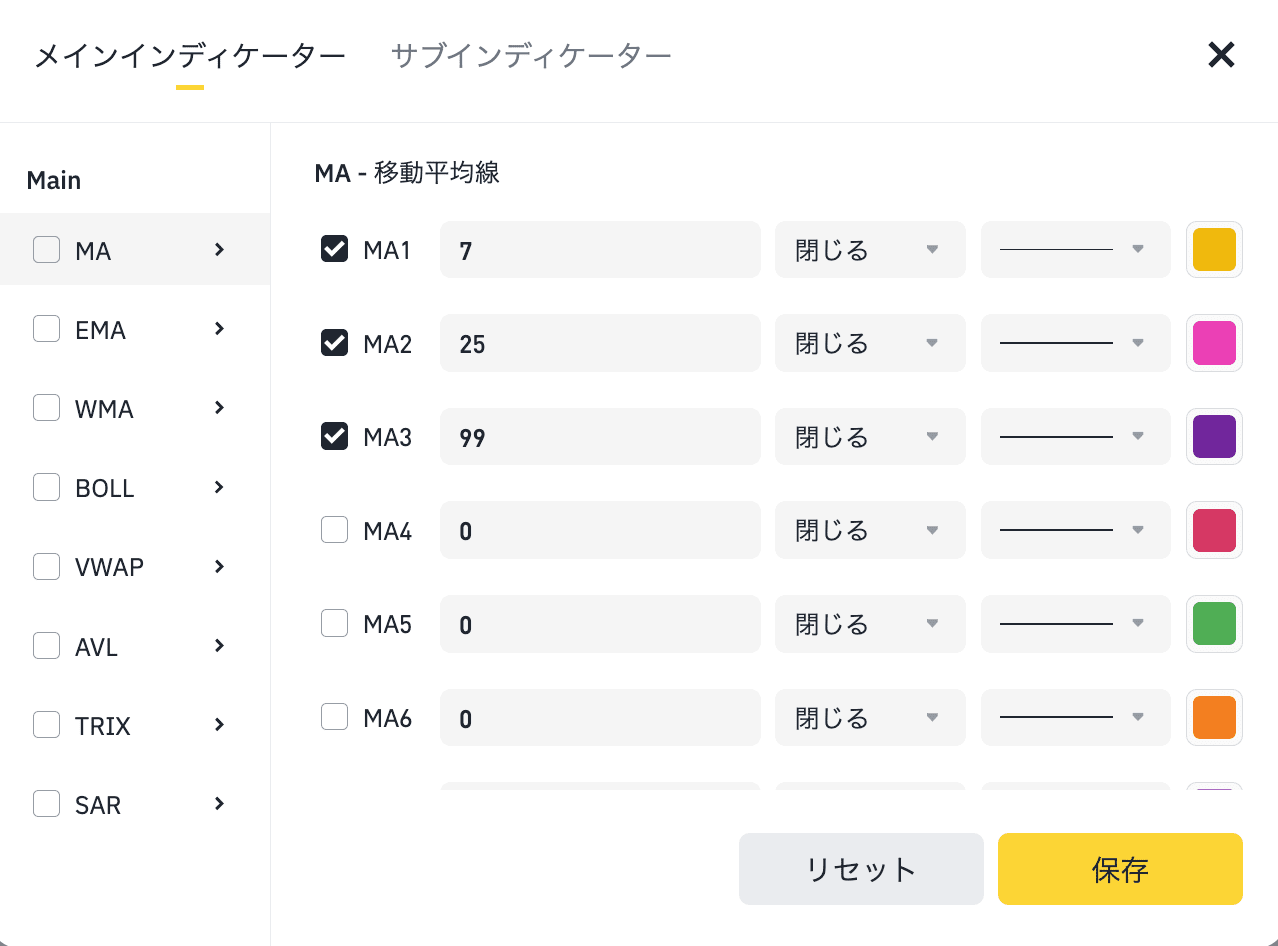Open the purple MA3 color swatch

tap(1214, 437)
